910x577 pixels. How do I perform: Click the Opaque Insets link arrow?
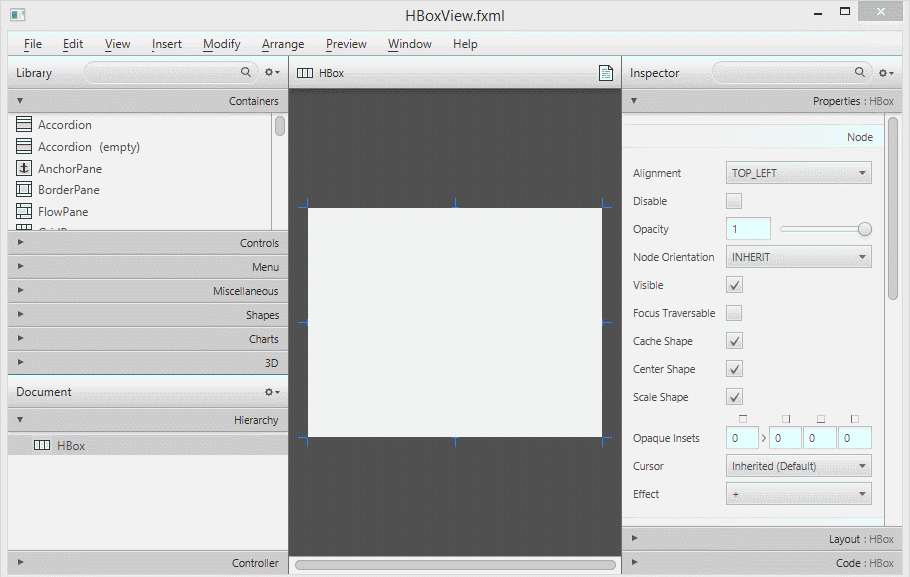tap(764, 438)
